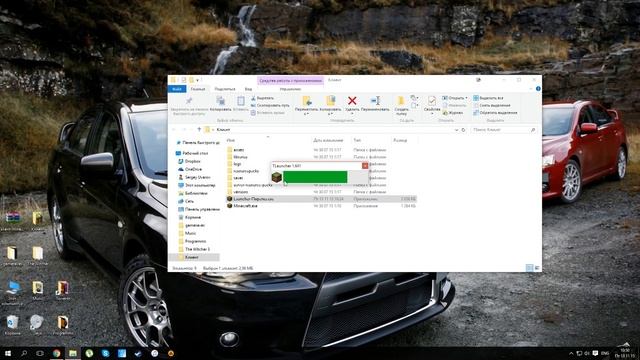The height and width of the screenshot is (360, 640).
Task: Click the Application Tools contextual tab header
Action: [x=291, y=80]
